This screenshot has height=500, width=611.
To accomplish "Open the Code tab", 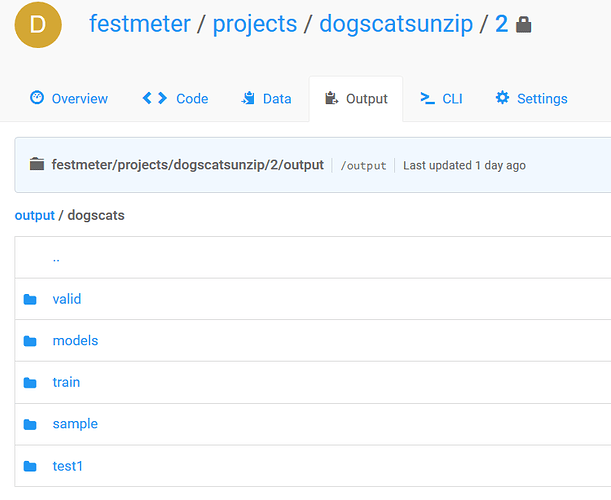I will [175, 98].
